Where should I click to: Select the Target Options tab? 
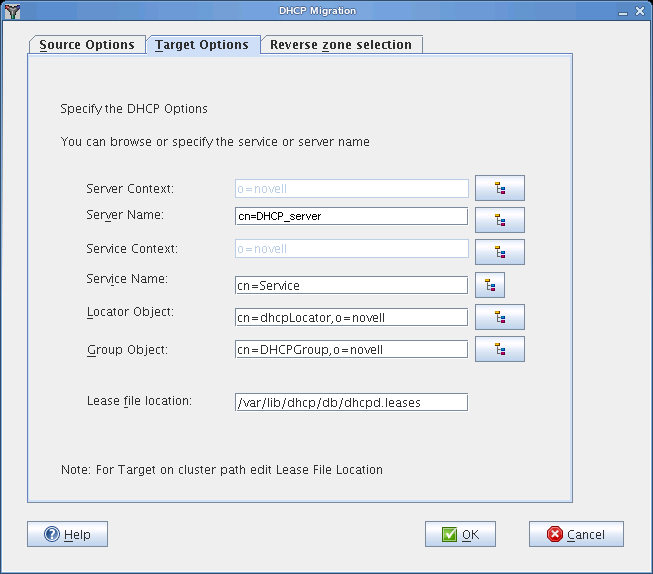202,45
